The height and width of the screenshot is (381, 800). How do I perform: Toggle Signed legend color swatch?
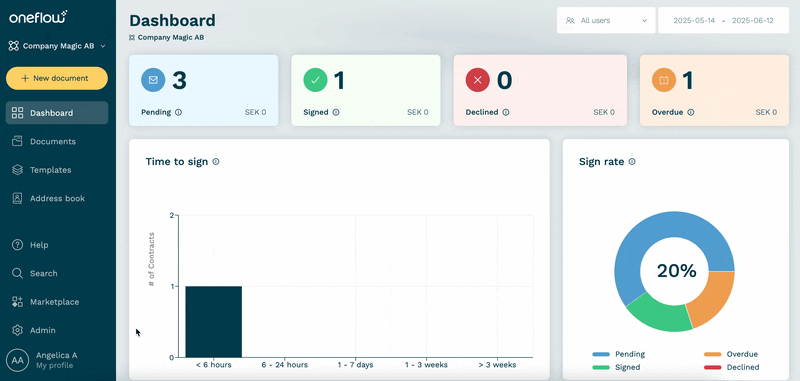601,367
